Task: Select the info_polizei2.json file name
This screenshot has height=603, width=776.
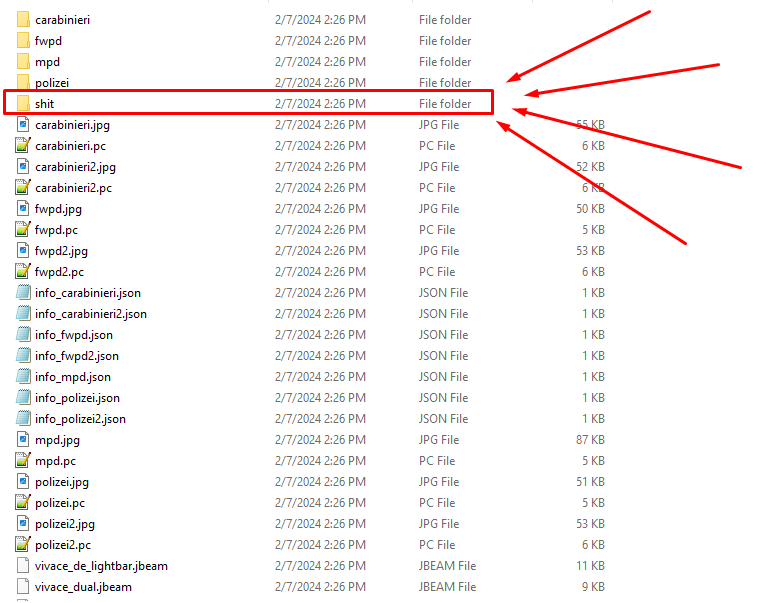Action: (81, 419)
